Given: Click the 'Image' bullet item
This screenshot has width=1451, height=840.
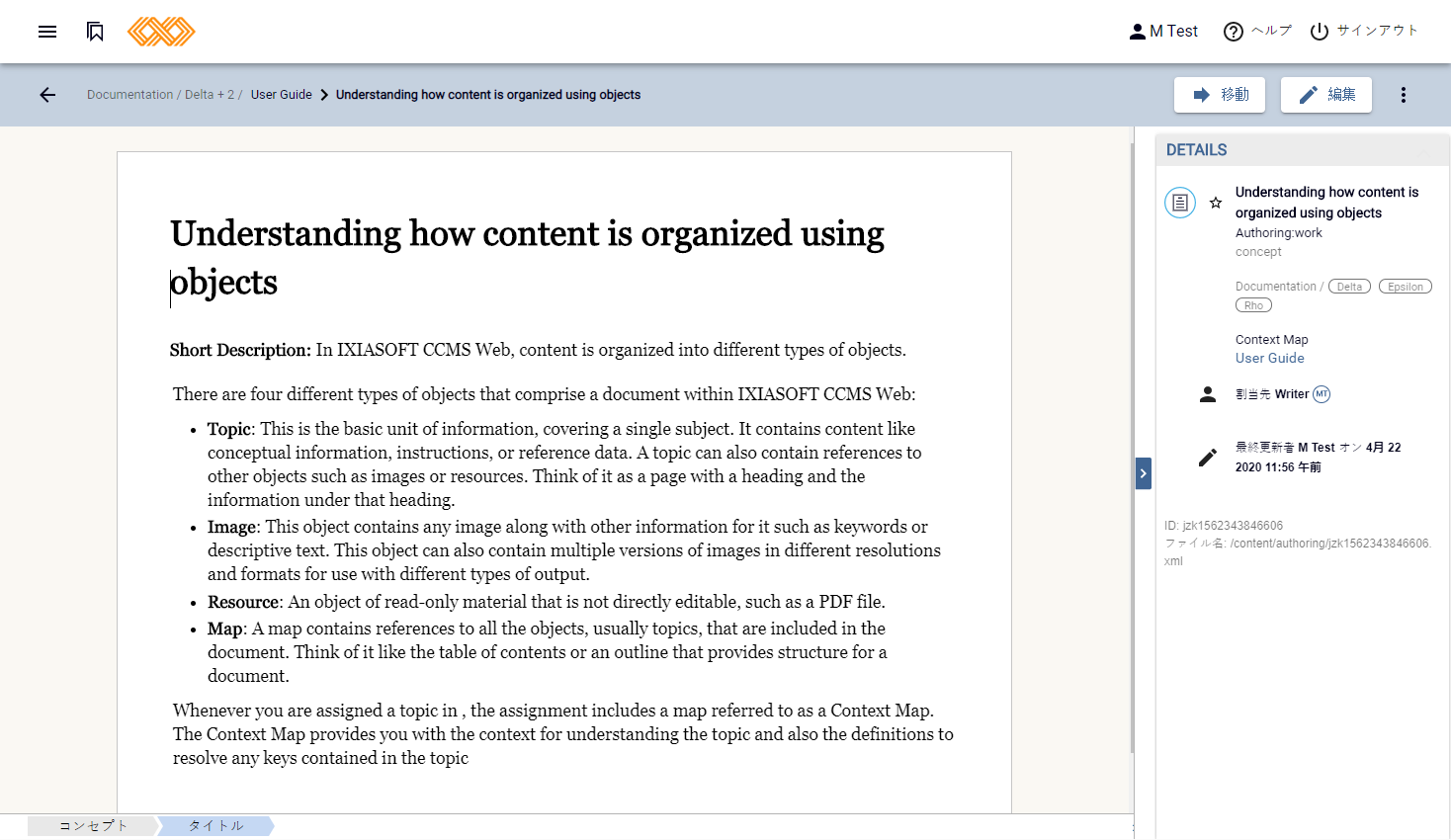Looking at the screenshot, I should click(574, 550).
